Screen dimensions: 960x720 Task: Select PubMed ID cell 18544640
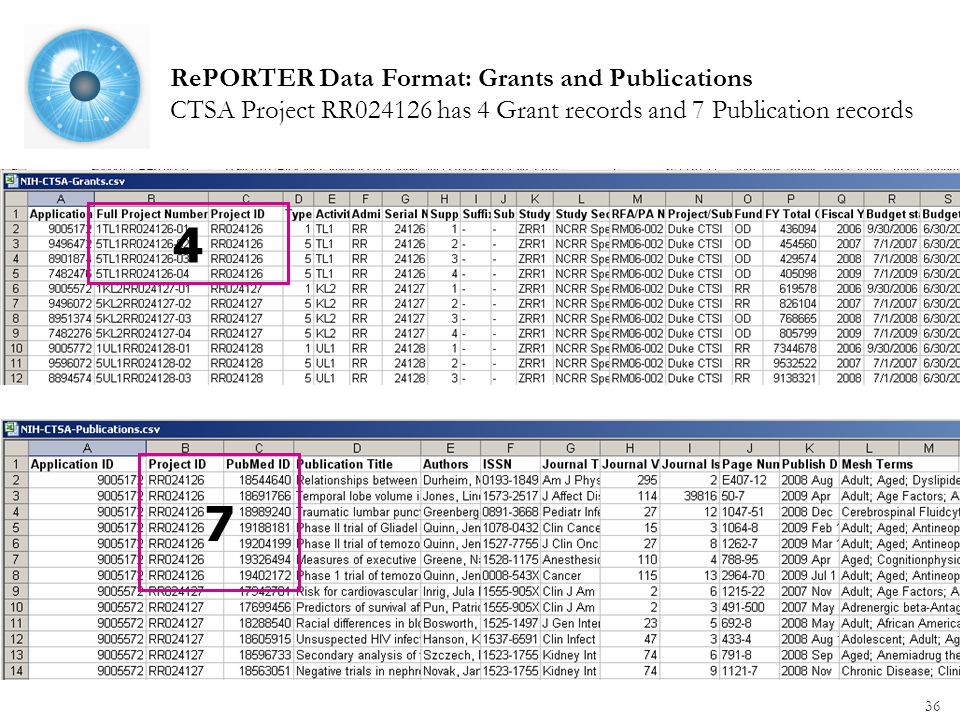tap(258, 480)
